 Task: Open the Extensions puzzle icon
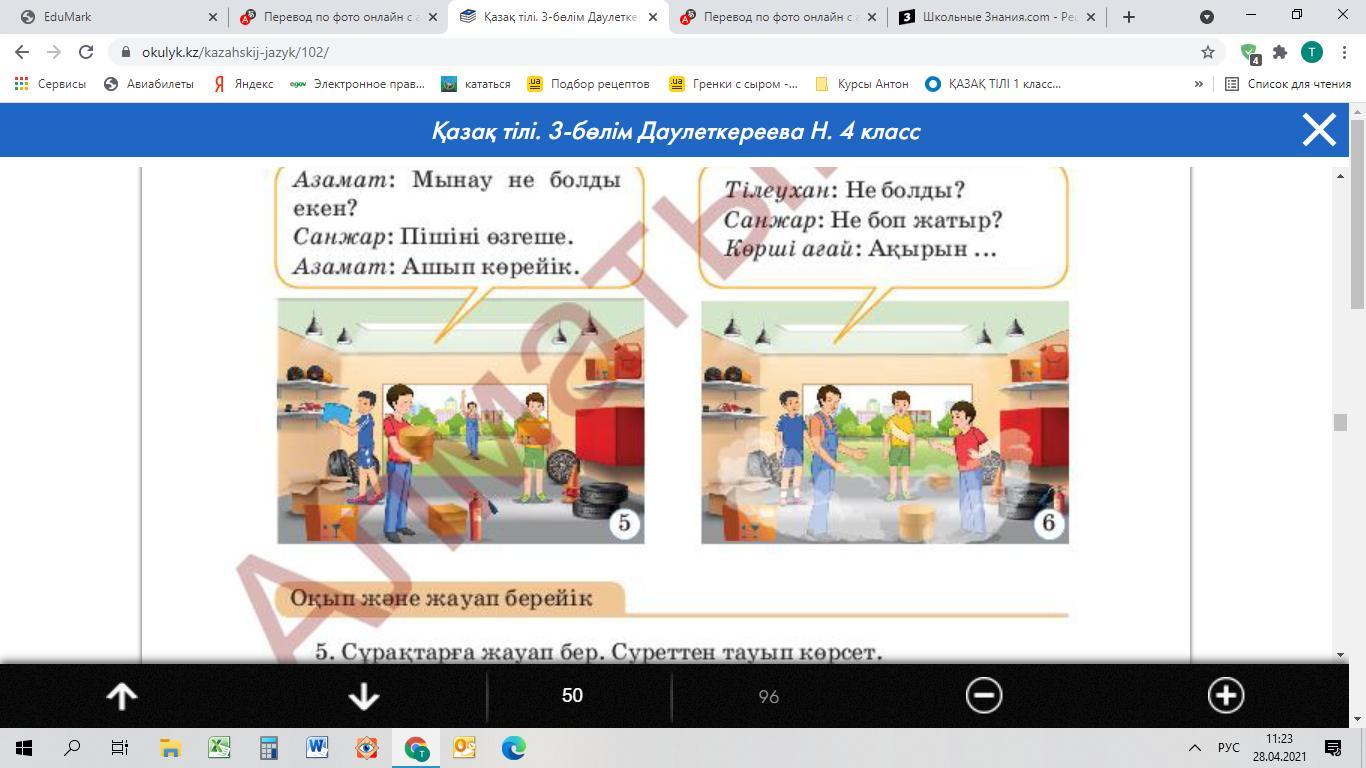point(1280,52)
